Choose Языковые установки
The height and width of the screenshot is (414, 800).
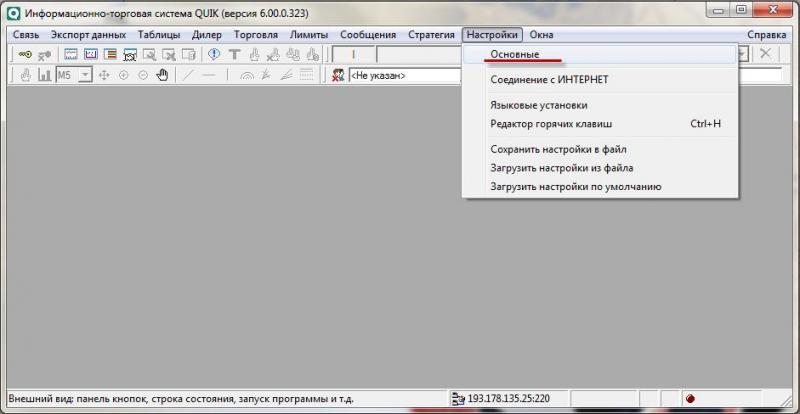(600, 105)
